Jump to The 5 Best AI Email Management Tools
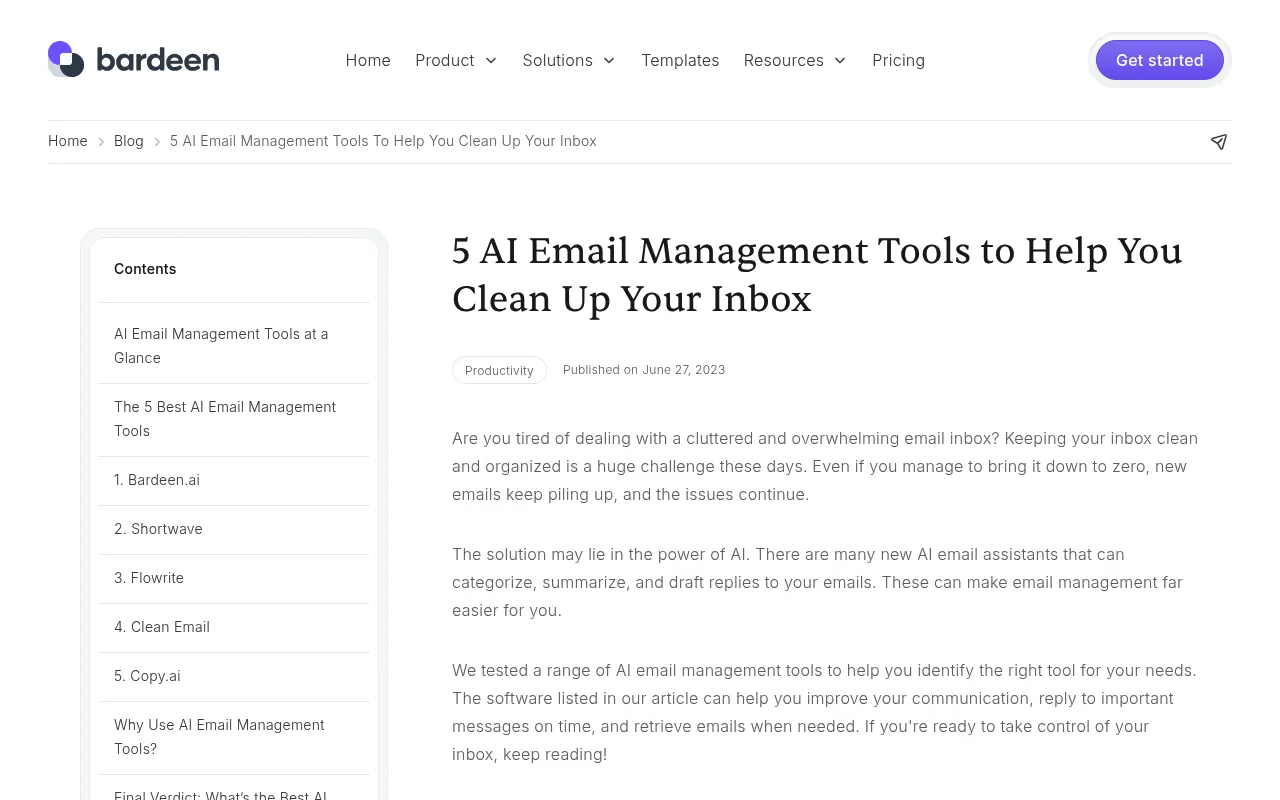The image size is (1280, 800). pyautogui.click(x=234, y=419)
